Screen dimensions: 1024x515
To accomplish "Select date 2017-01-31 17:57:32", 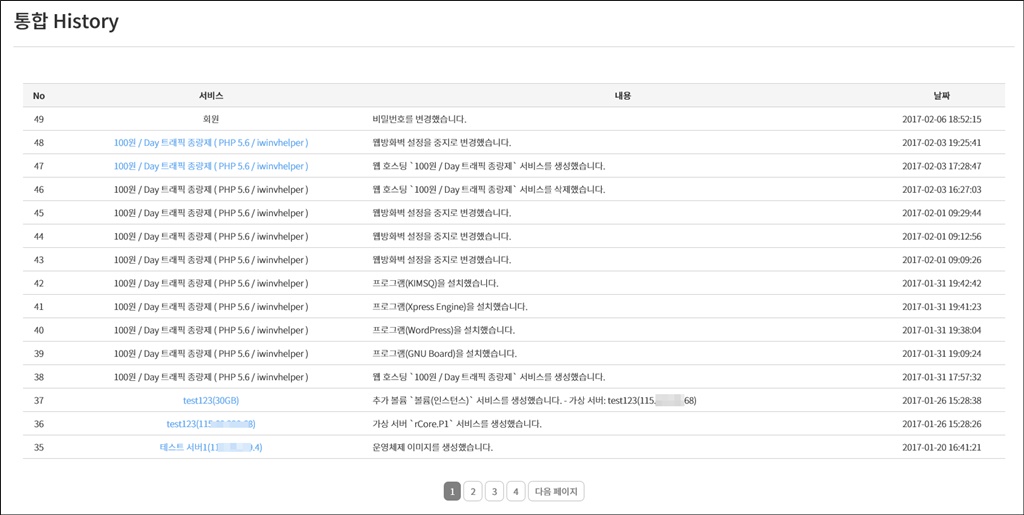I will 942,377.
